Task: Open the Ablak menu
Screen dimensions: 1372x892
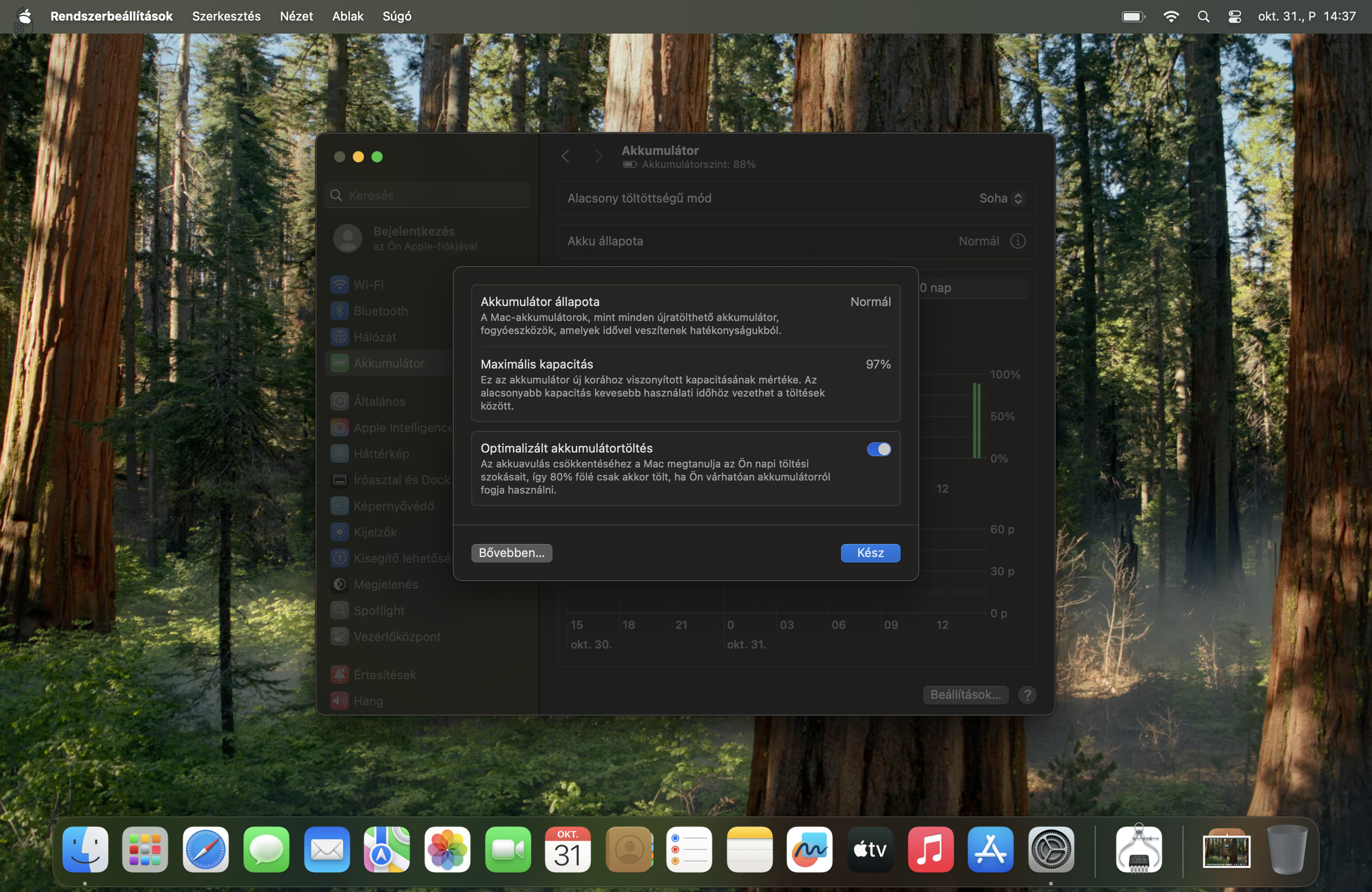Action: 348,16
